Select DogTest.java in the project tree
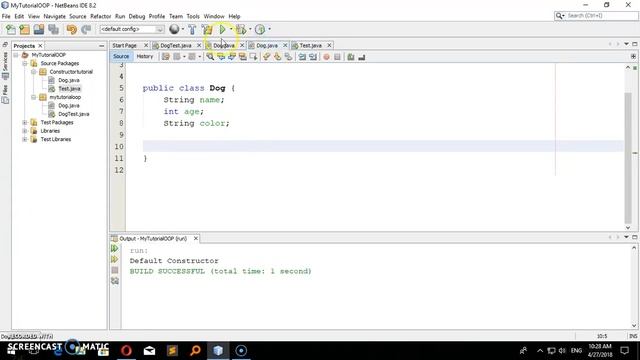The width and height of the screenshot is (640, 360). pyautogui.click(x=74, y=114)
